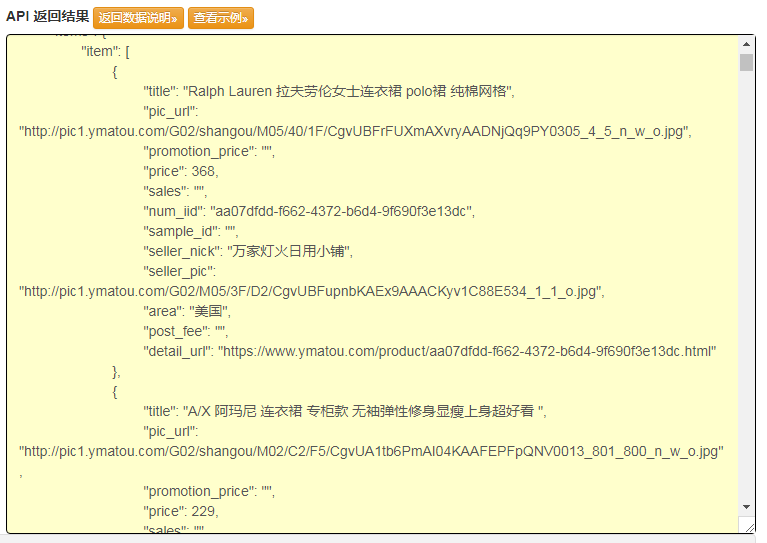Click the CgvUBFupnbKAEx9 seller image URL
The width and height of the screenshot is (767, 543).
312,292
